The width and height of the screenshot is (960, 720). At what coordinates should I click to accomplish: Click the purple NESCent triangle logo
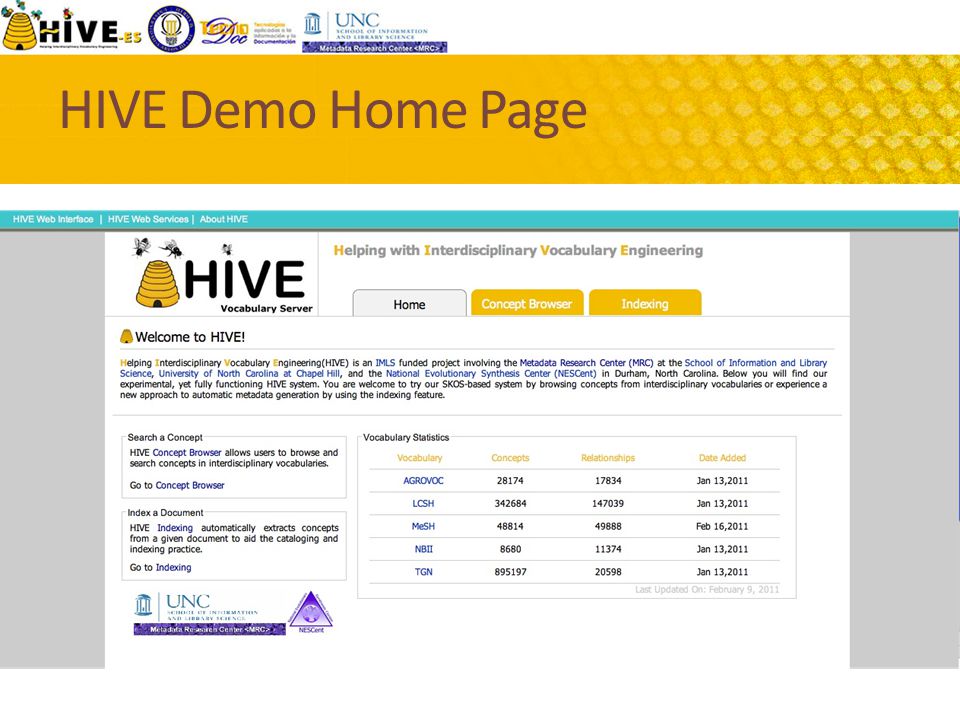tap(311, 612)
